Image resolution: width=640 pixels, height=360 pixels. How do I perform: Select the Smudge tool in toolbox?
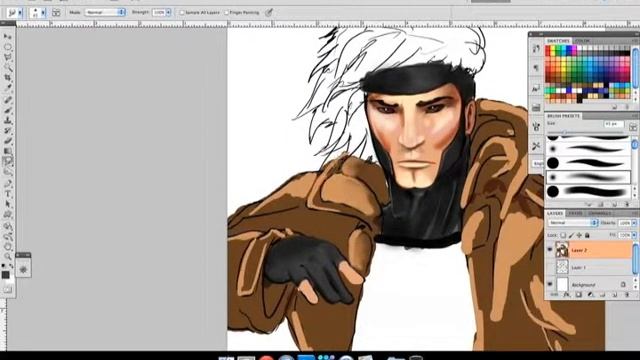click(x=8, y=162)
